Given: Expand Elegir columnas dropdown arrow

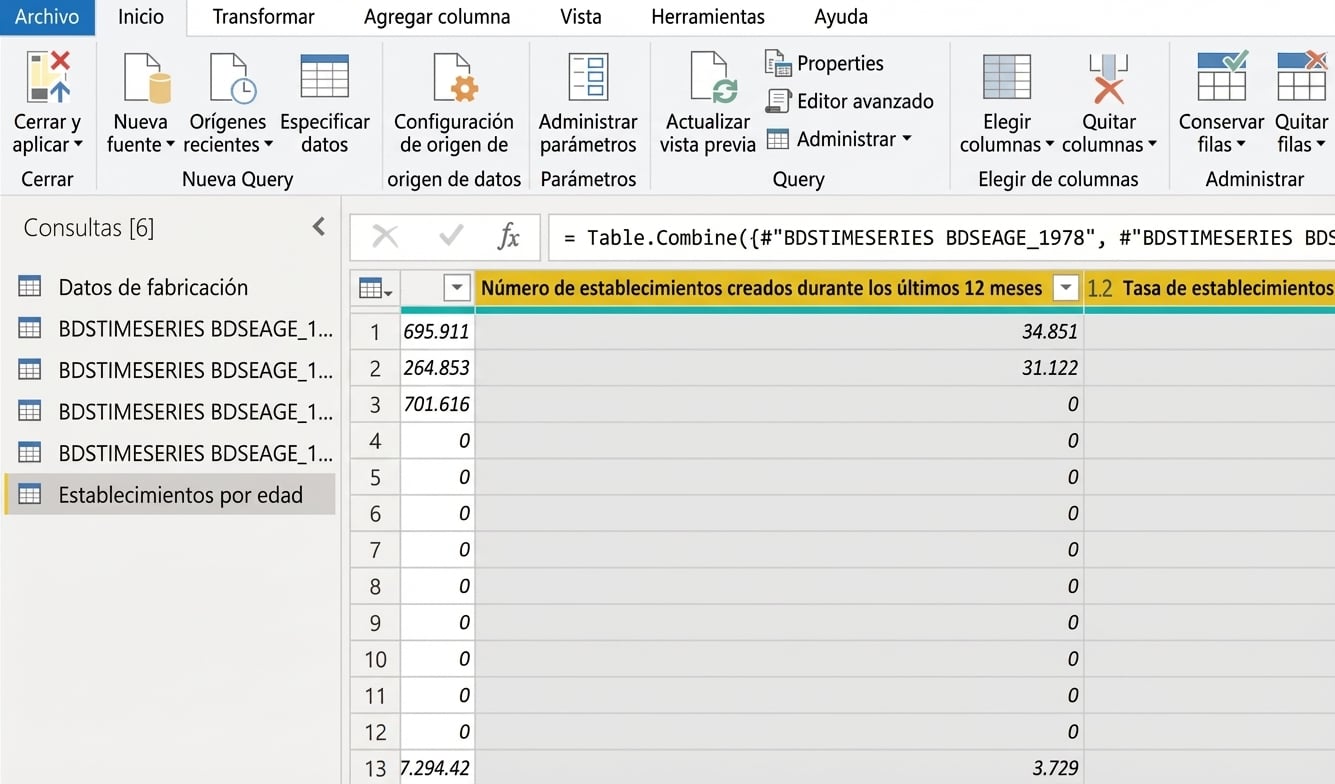Looking at the screenshot, I should tap(1050, 145).
